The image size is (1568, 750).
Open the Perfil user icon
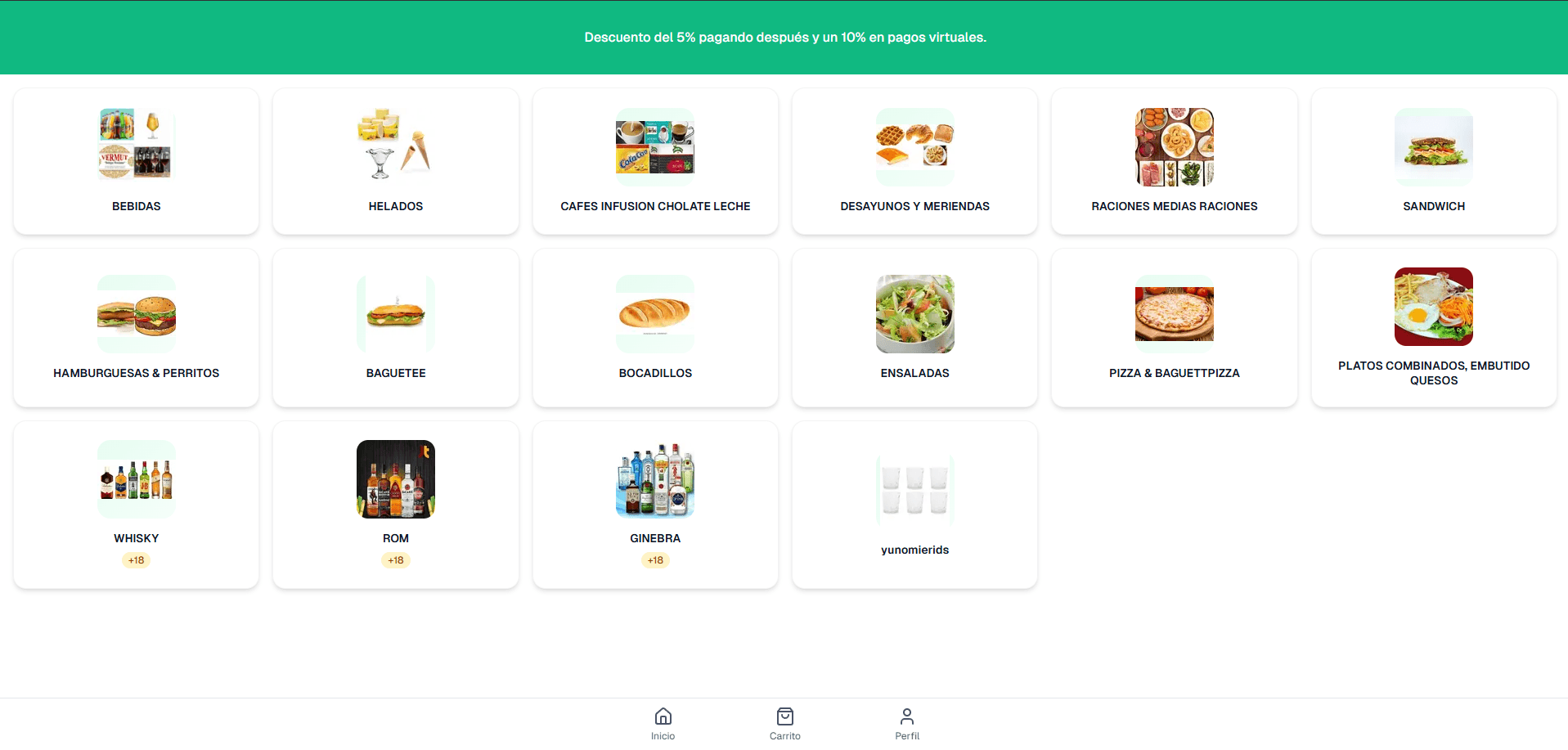pyautogui.click(x=906, y=716)
